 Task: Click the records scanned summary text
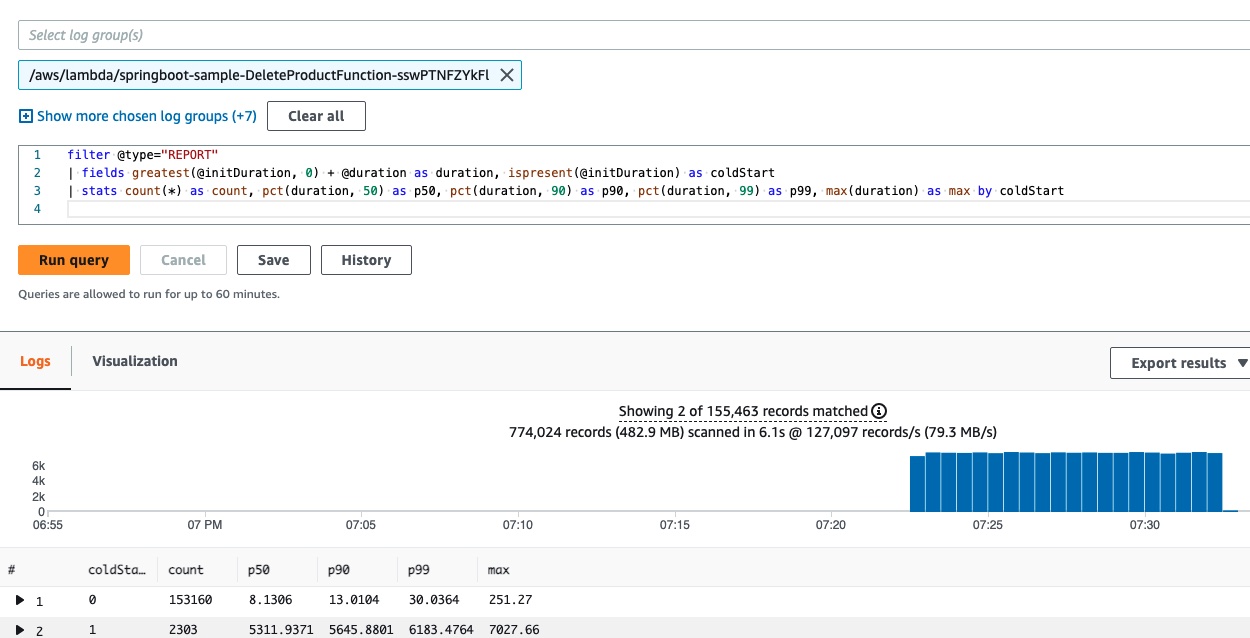753,432
